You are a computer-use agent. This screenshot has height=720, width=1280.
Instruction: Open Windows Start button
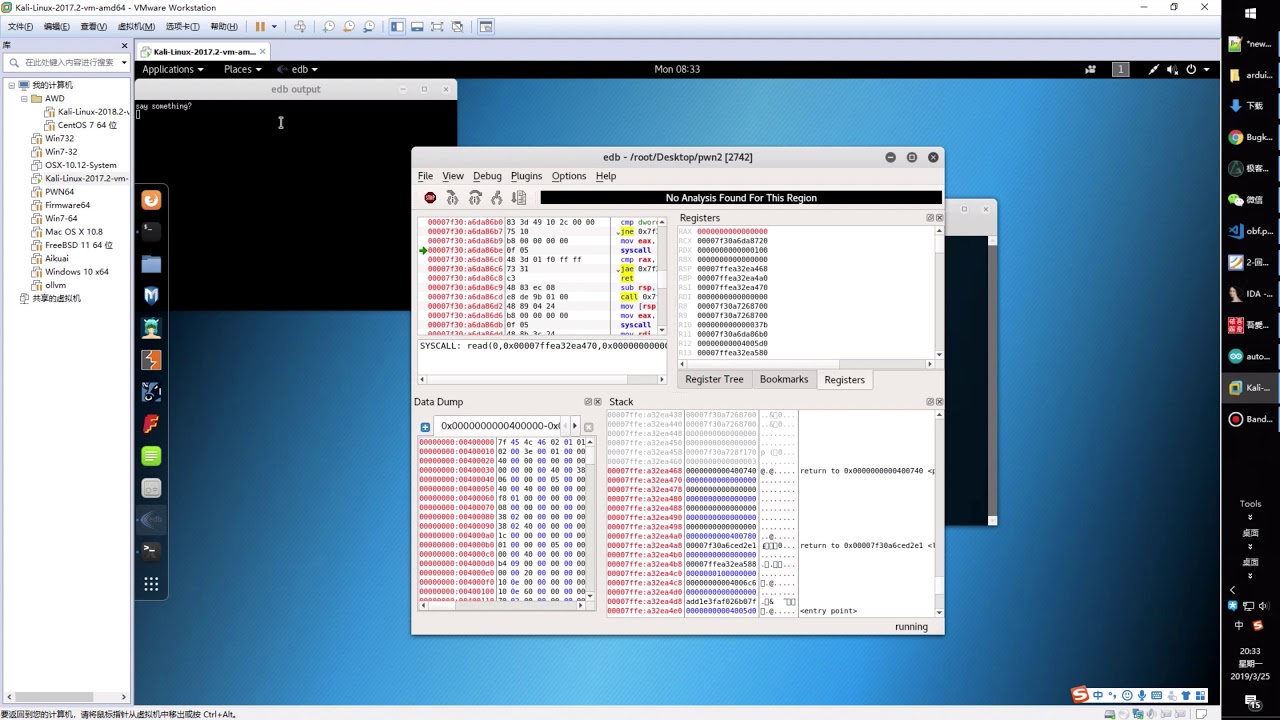pos(1250,13)
